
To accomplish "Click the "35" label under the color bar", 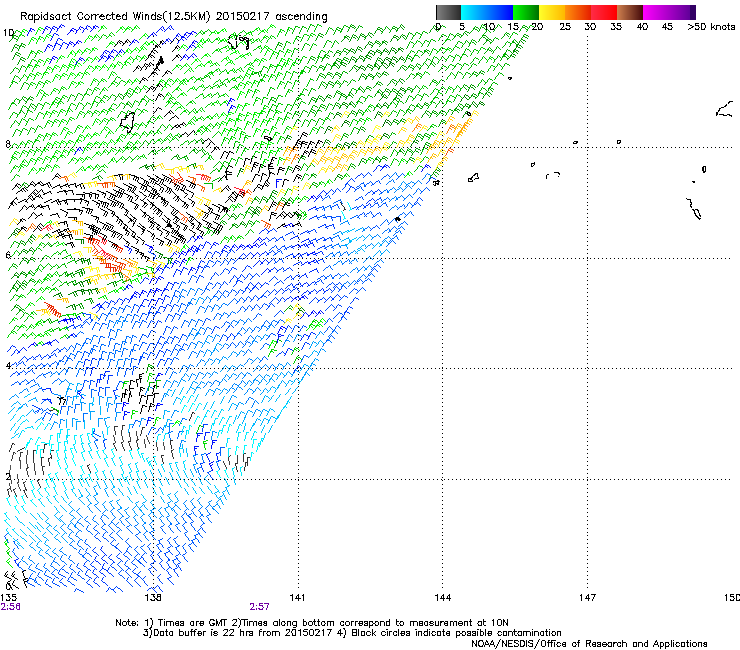I will 616,27.
